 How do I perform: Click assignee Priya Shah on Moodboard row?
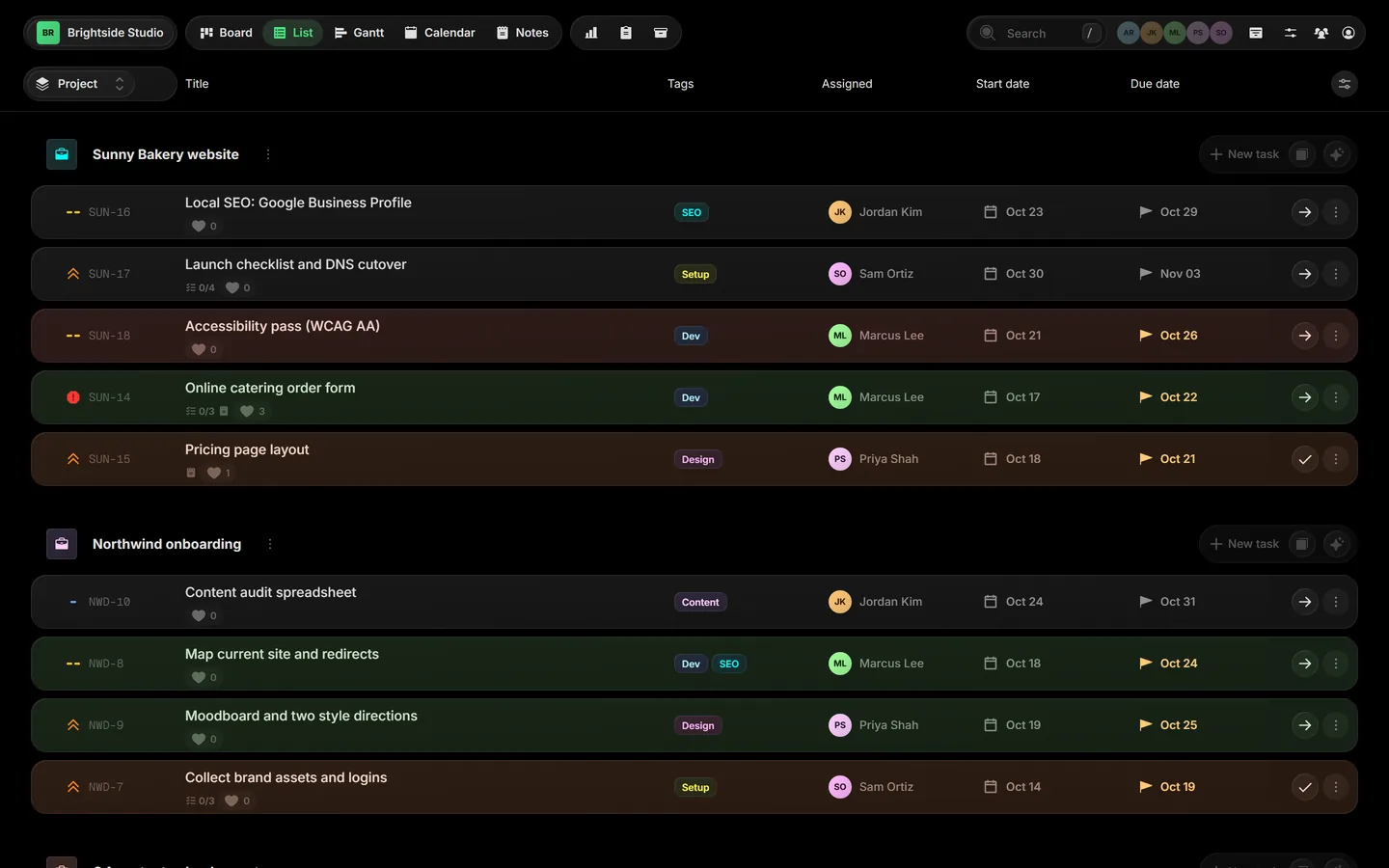pyautogui.click(x=874, y=725)
